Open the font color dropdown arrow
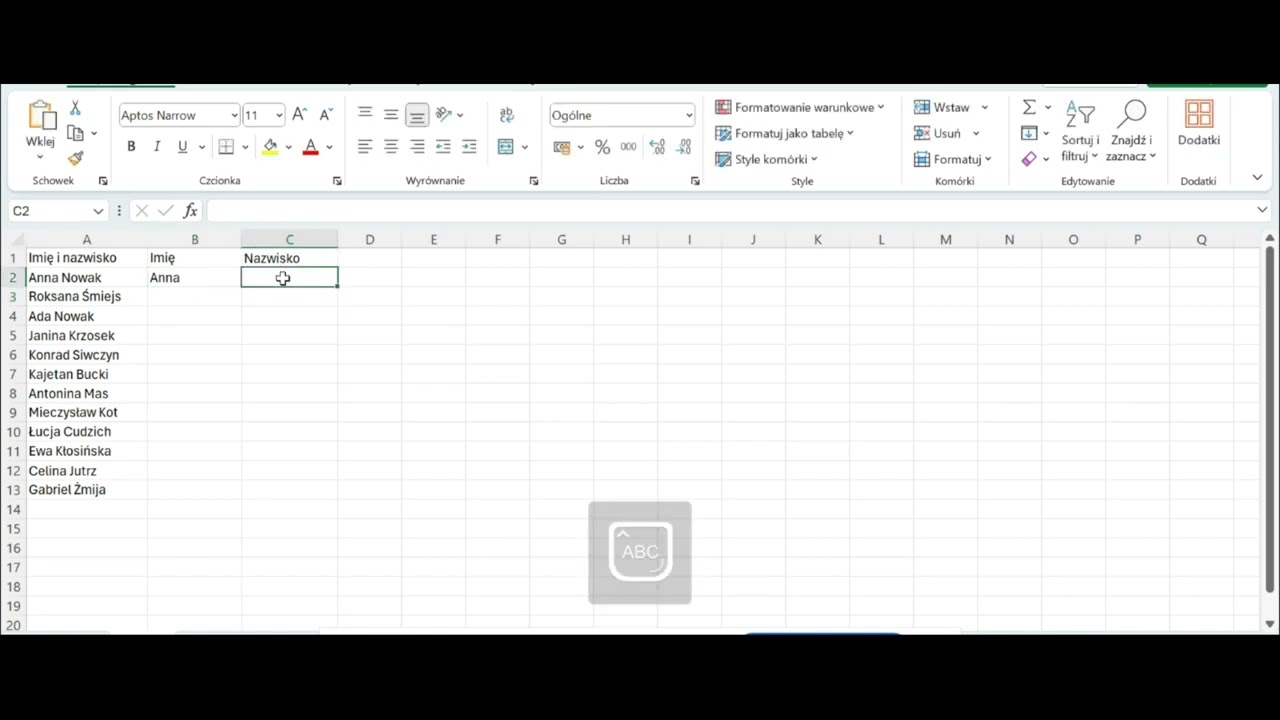The width and height of the screenshot is (1280, 720). point(329,147)
